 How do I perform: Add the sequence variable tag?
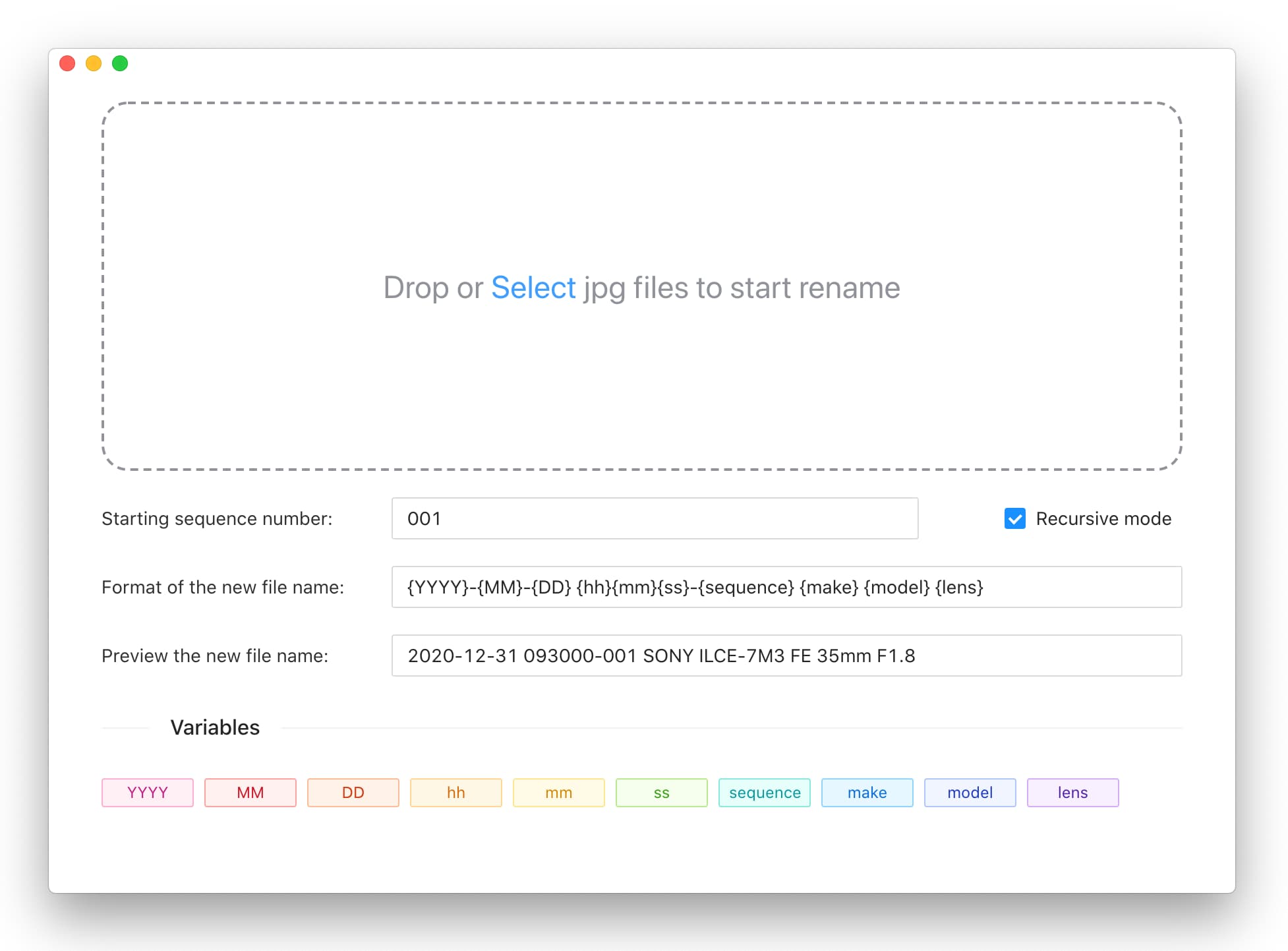(765, 792)
